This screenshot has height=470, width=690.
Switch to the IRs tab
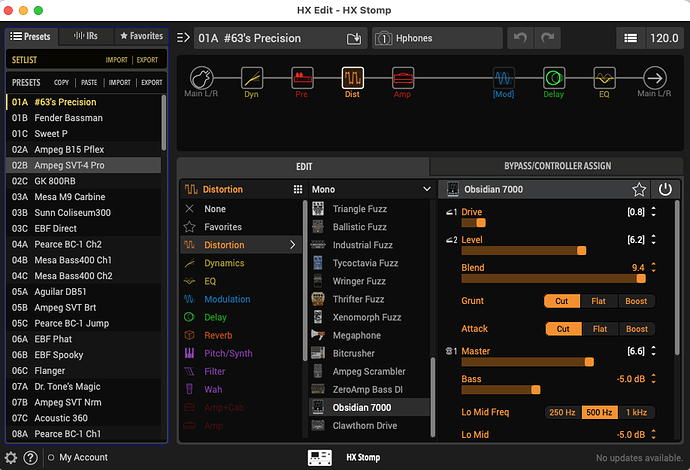86,36
